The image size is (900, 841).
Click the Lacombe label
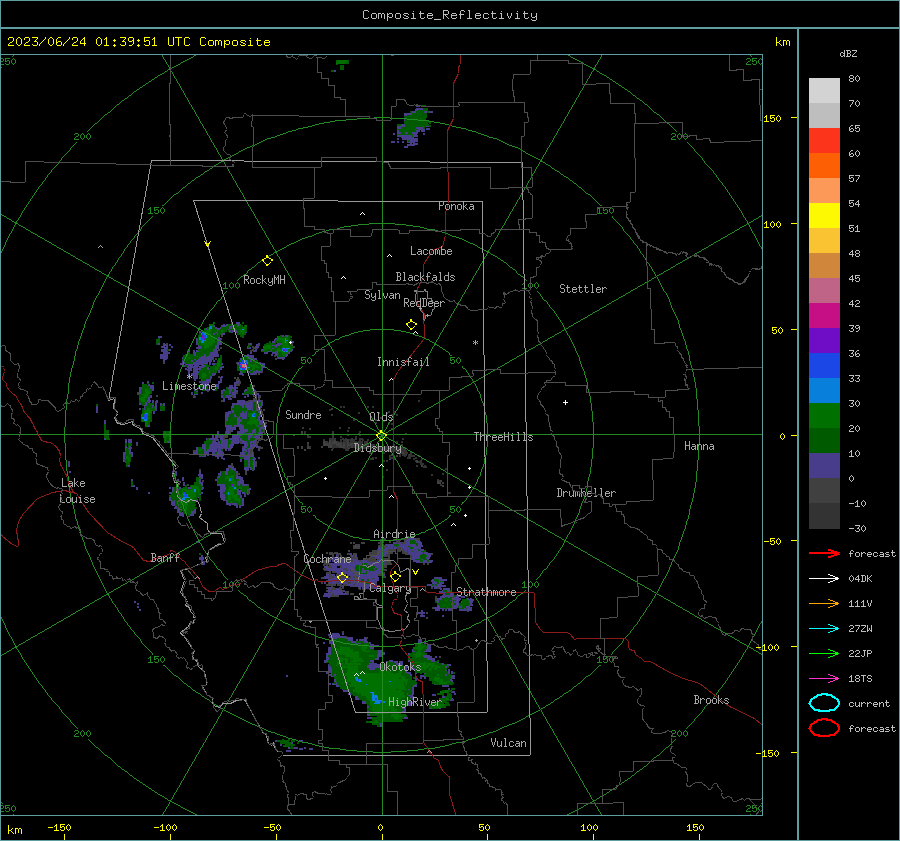[x=431, y=251]
